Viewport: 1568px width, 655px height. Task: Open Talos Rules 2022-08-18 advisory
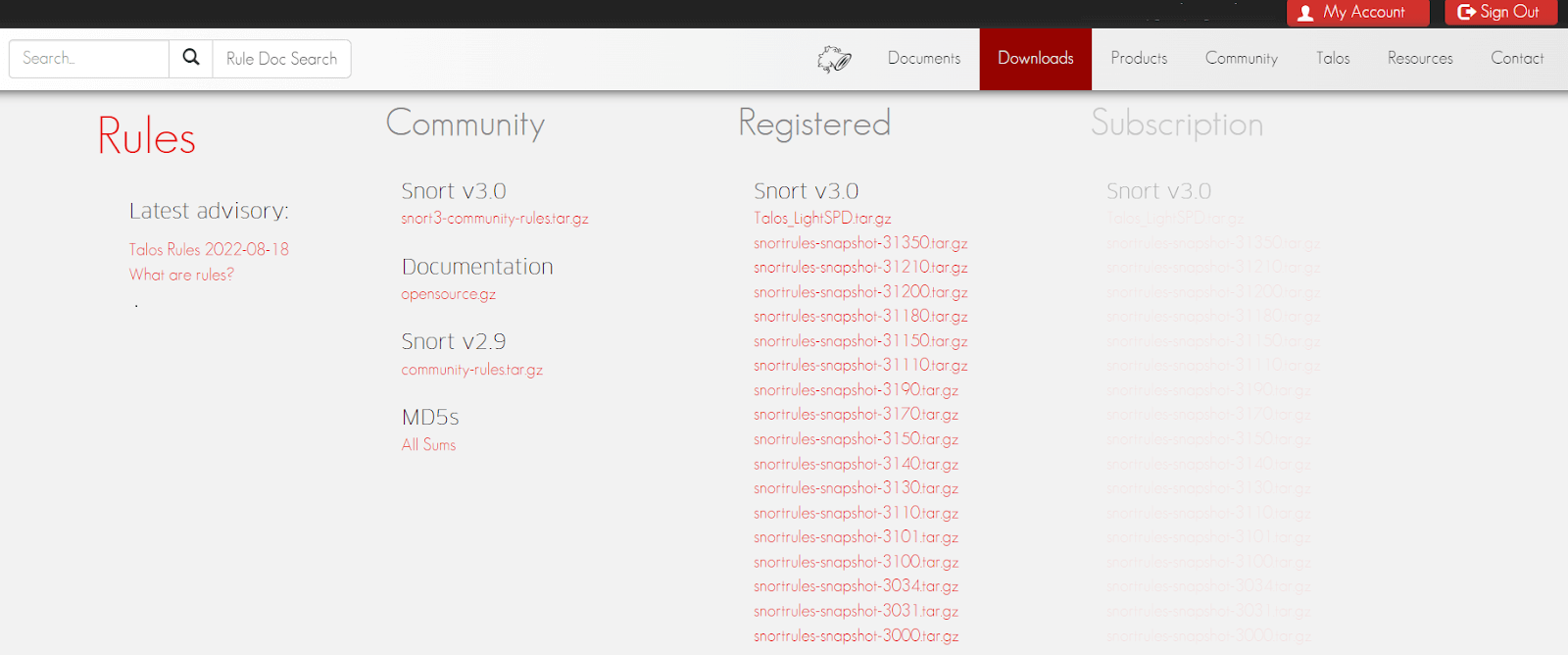click(x=209, y=249)
